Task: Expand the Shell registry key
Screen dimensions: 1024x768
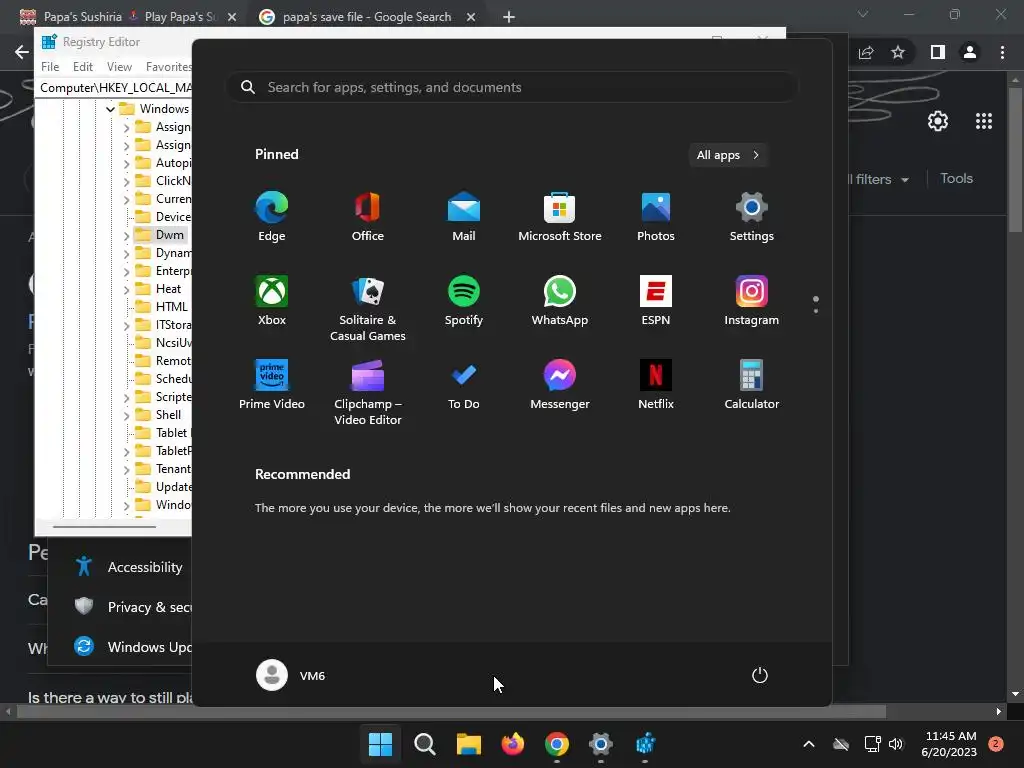Action: [x=126, y=415]
